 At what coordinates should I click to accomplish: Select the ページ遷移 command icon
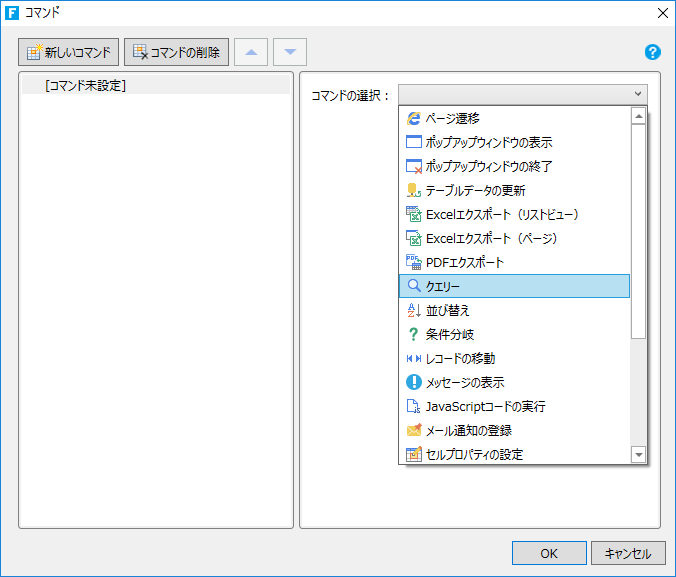413,118
